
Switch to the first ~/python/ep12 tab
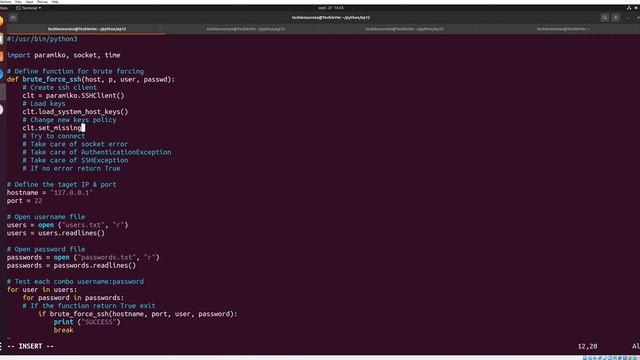[87, 29]
